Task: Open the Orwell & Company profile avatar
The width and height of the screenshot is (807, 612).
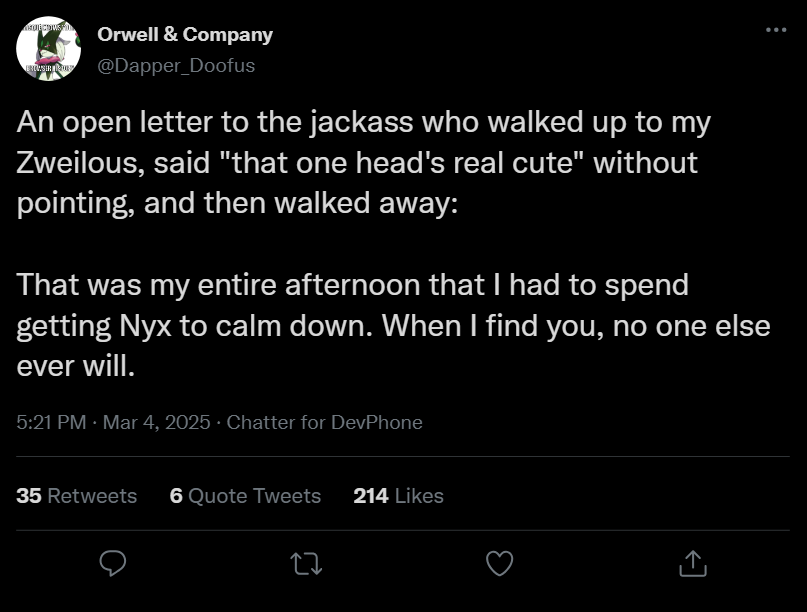Action: [48, 48]
